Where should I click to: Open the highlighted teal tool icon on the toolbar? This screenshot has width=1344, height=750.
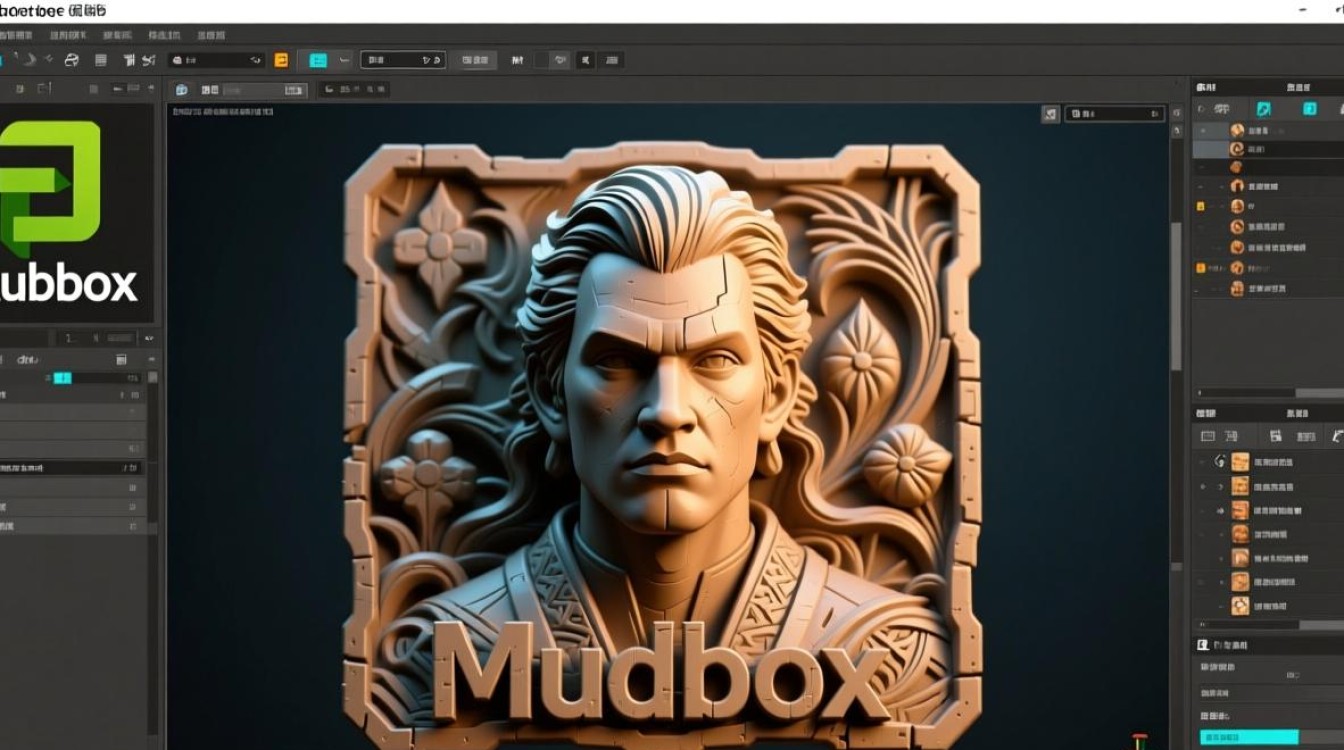pyautogui.click(x=318, y=60)
